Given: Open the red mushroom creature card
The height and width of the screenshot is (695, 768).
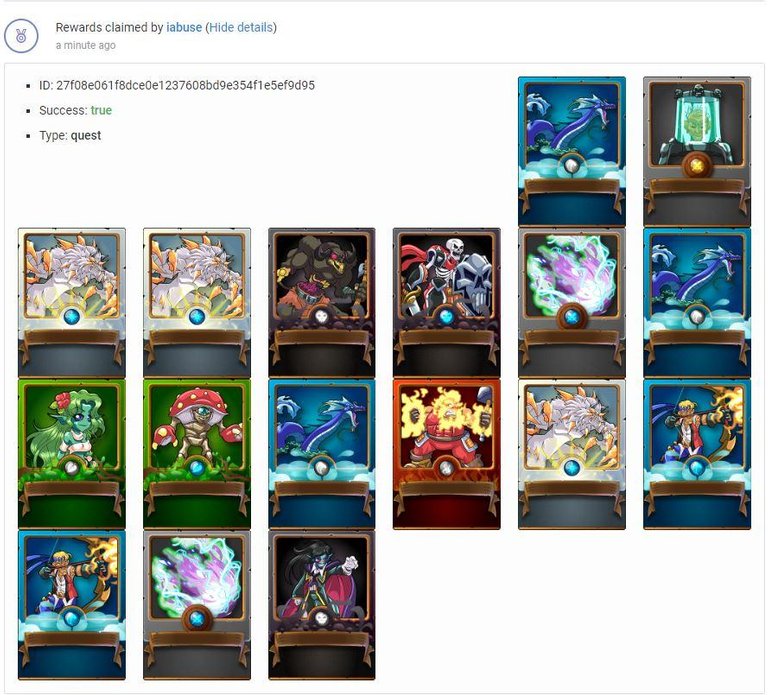Looking at the screenshot, I should click(197, 454).
